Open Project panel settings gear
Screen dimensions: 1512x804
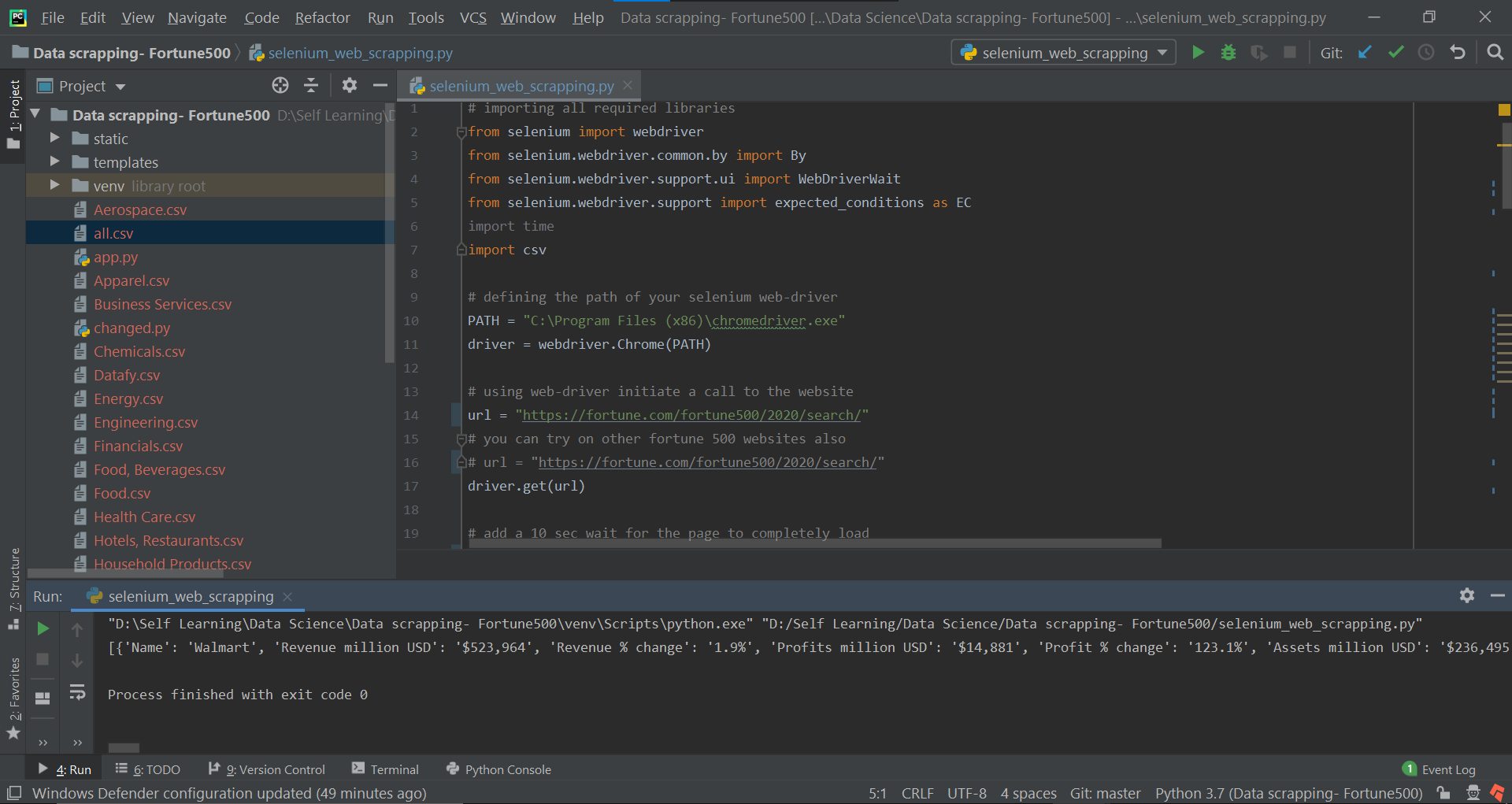point(350,86)
